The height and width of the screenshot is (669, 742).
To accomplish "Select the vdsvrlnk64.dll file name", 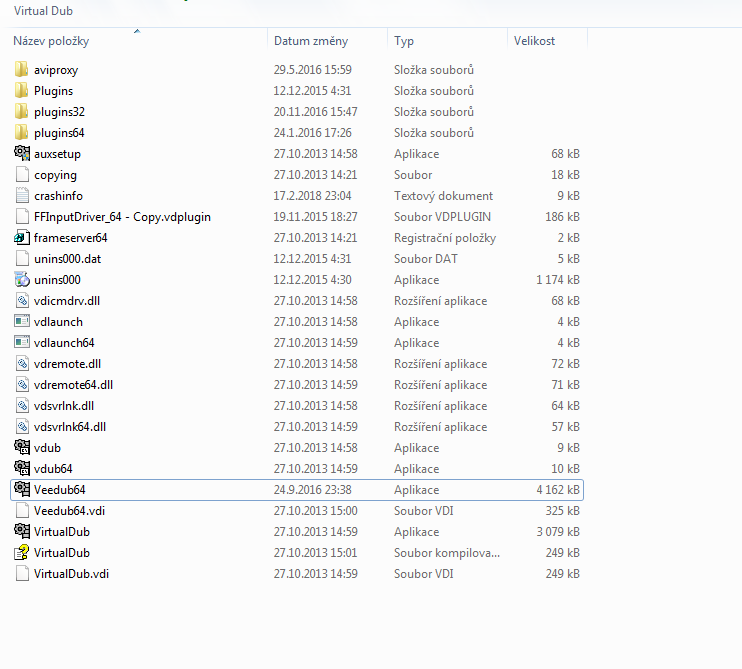I will [x=70, y=427].
